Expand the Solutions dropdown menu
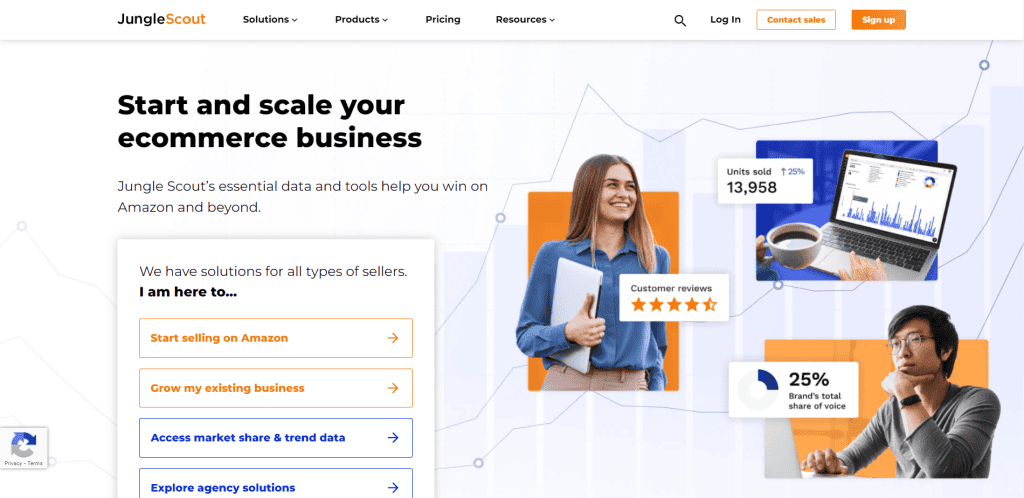The image size is (1024, 498). point(270,20)
